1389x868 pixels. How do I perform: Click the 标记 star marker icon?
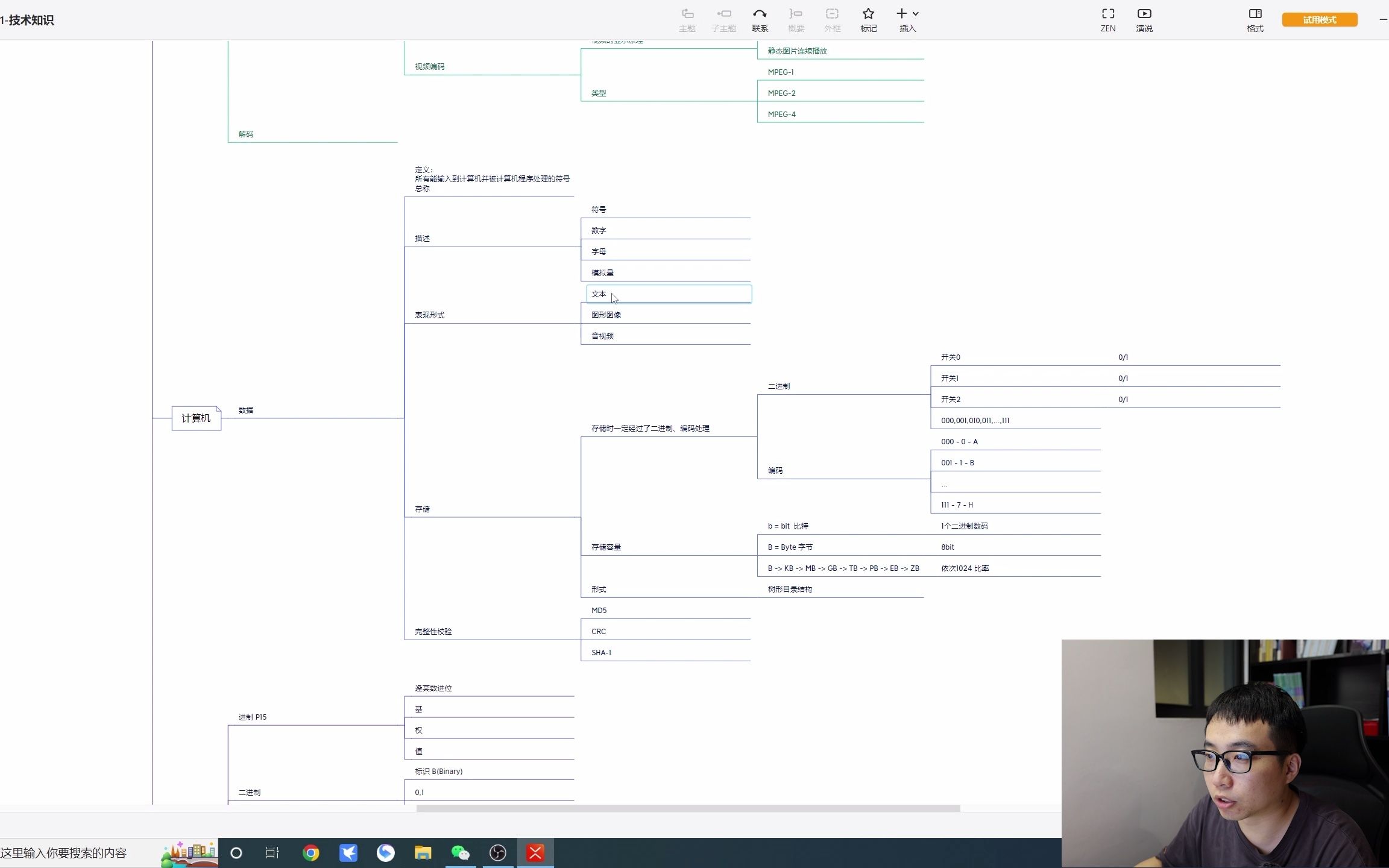pos(868,14)
